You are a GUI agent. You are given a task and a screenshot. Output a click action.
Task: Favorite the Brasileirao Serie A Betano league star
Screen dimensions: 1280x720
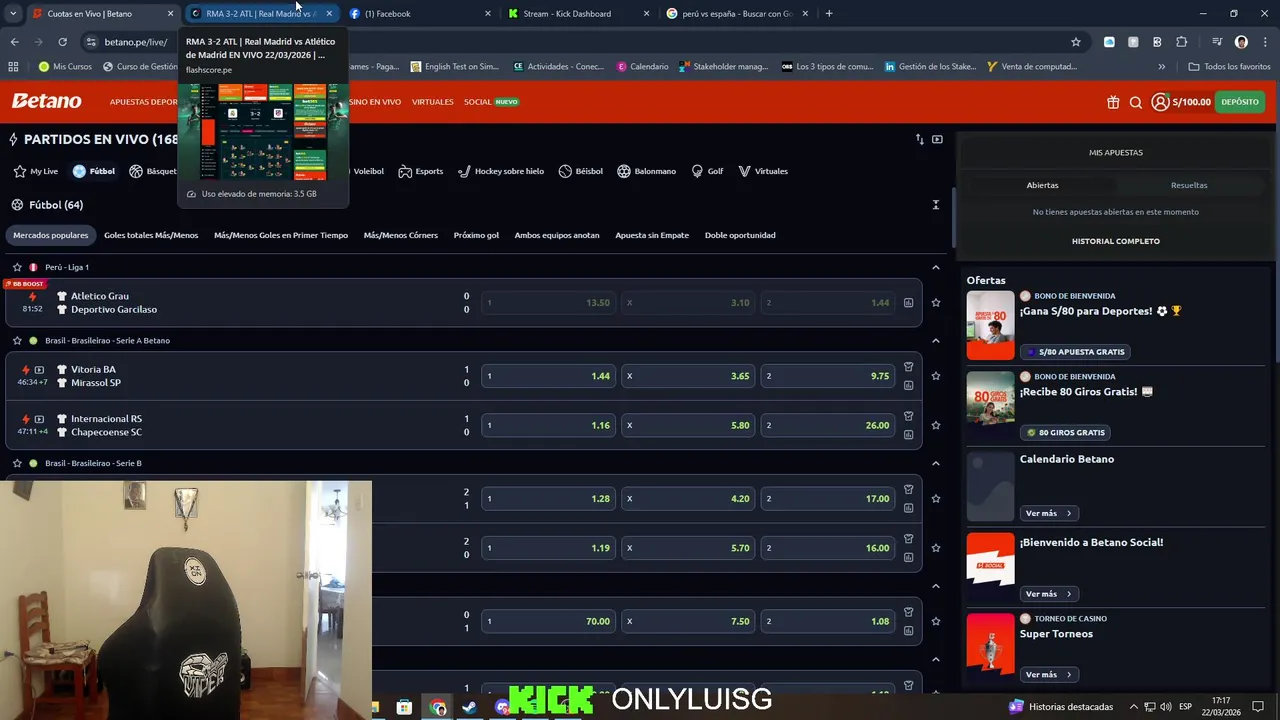pyautogui.click(x=17, y=340)
